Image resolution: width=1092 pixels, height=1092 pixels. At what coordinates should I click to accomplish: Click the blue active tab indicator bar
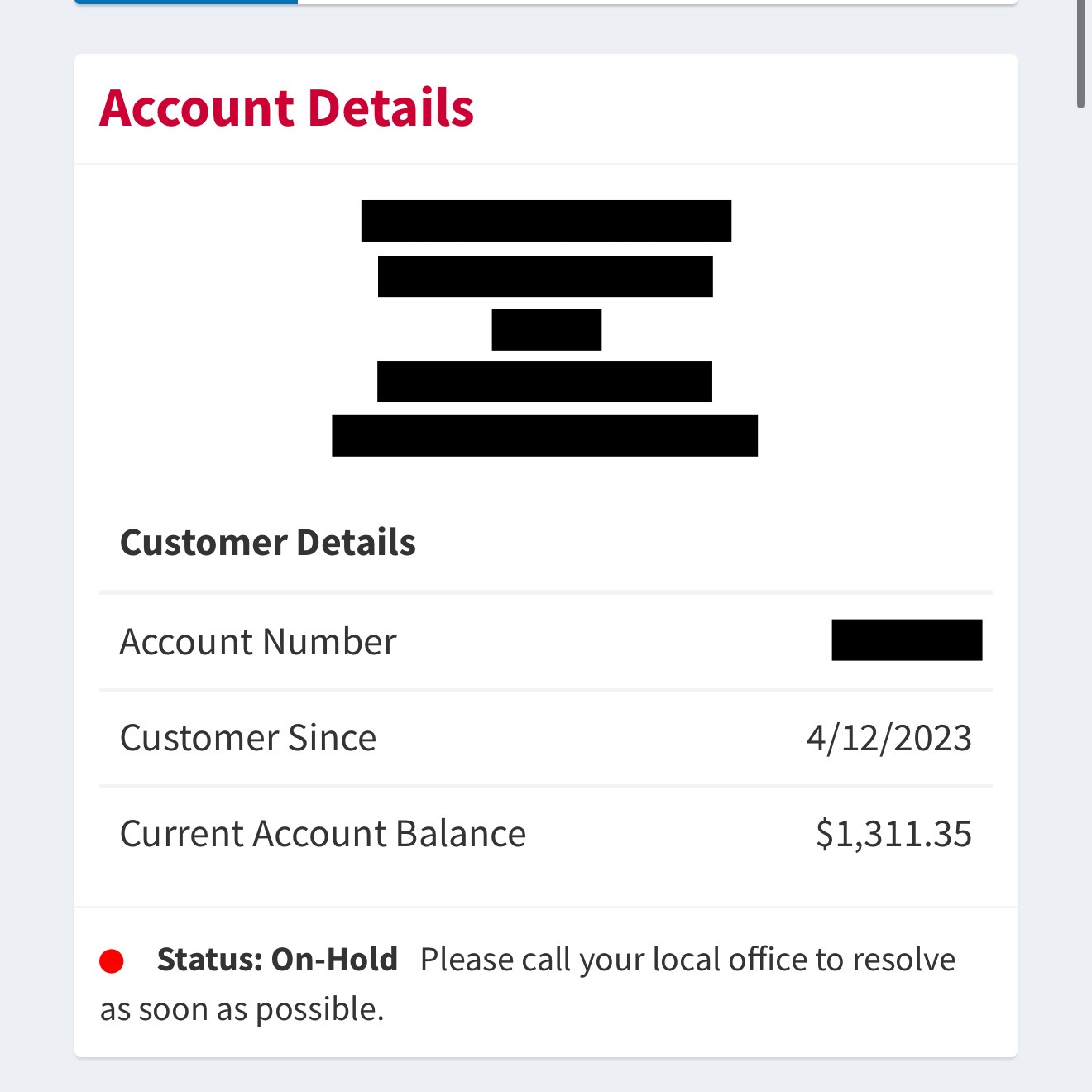point(186,2)
